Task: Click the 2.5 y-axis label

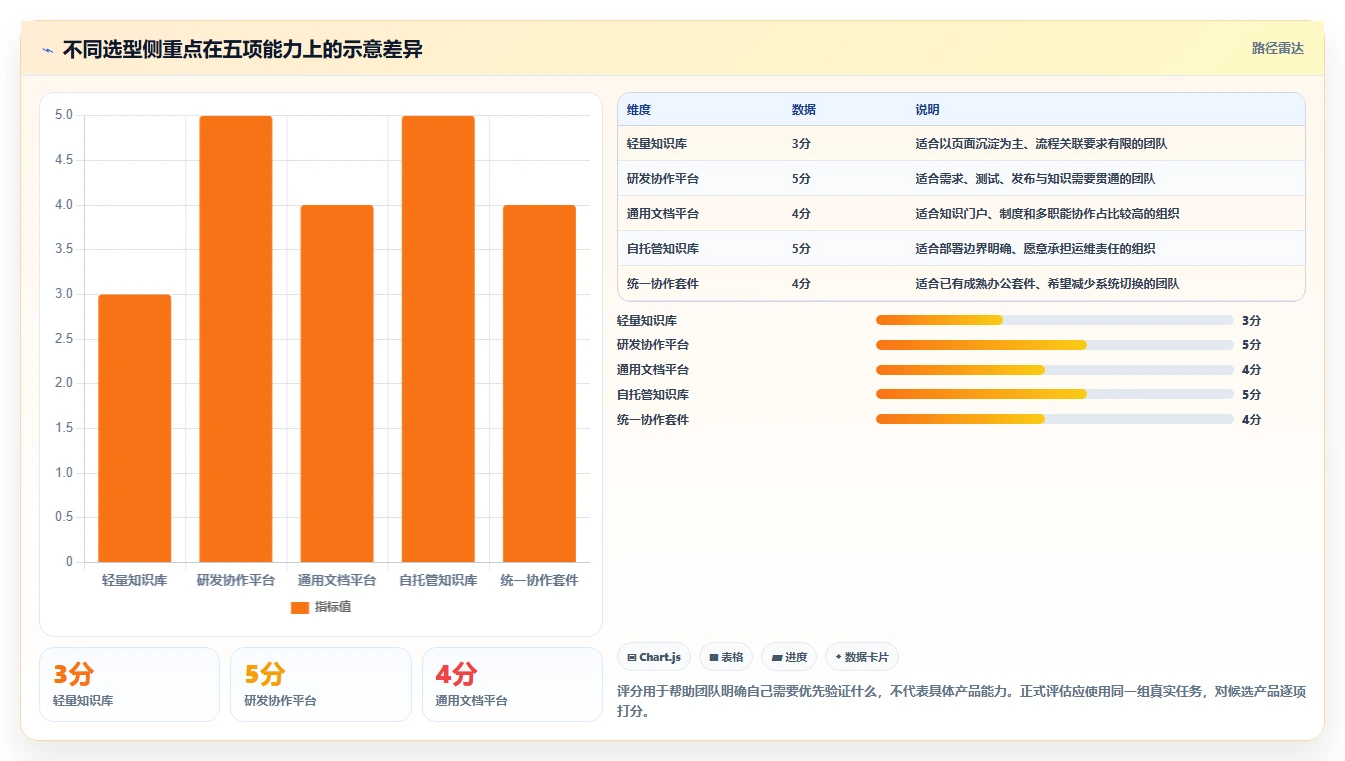Action: point(64,339)
